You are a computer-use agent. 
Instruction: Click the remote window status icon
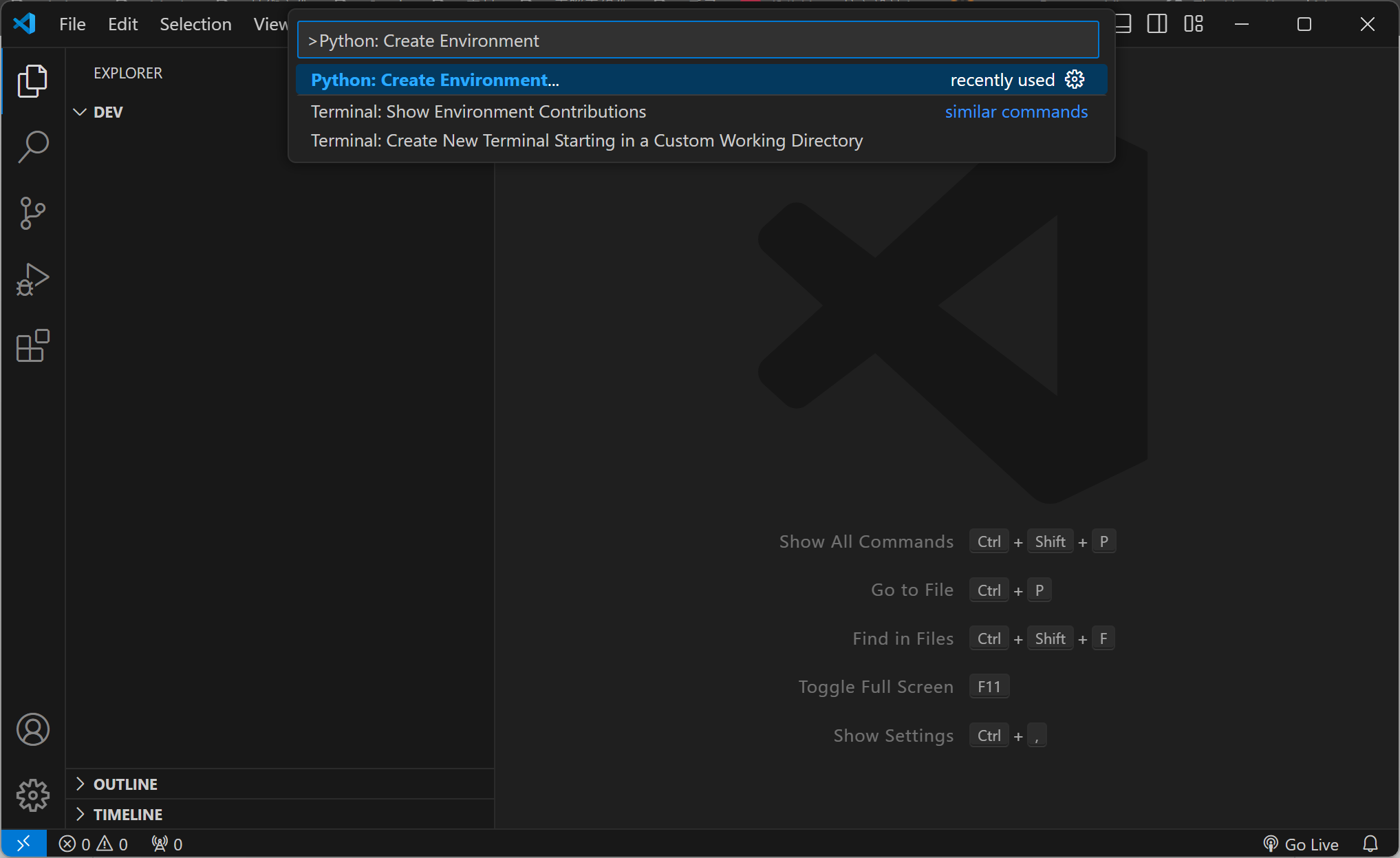23,844
